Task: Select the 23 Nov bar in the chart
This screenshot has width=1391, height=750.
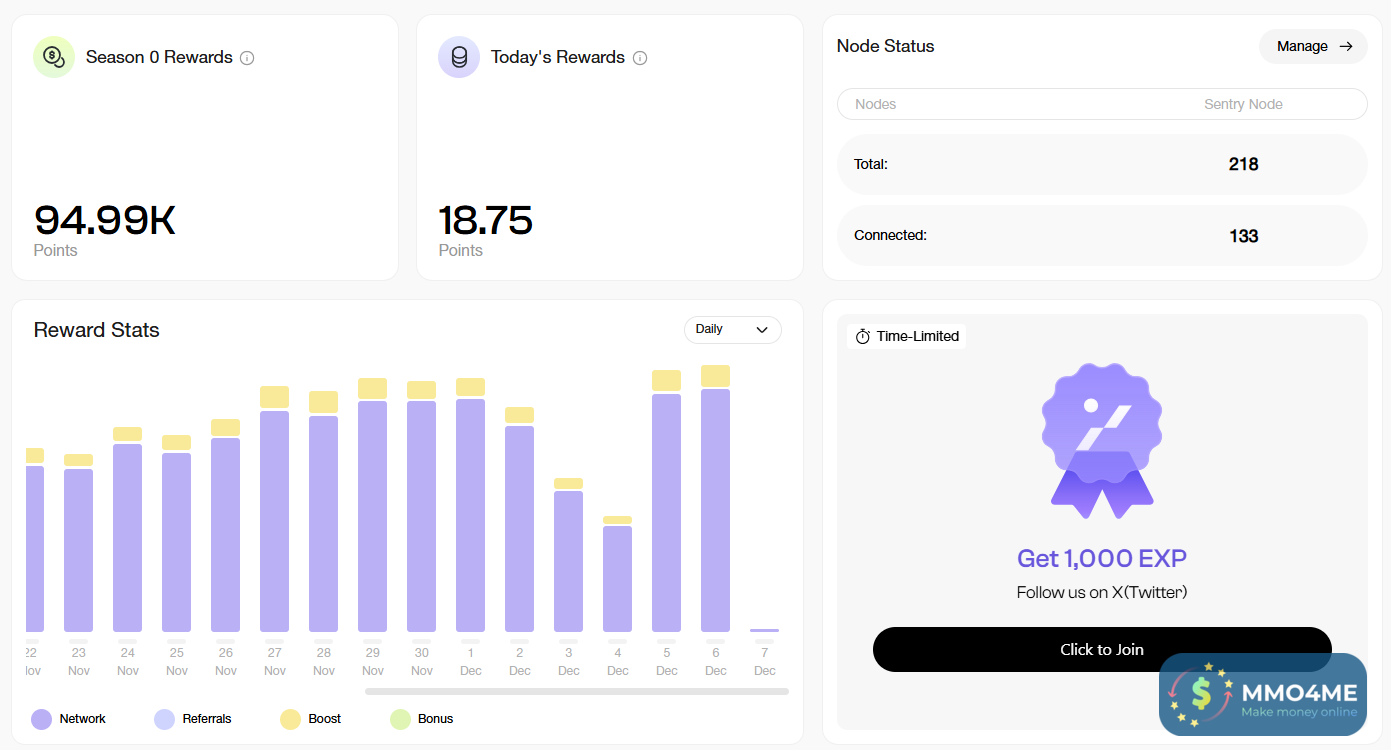Action: 78,543
